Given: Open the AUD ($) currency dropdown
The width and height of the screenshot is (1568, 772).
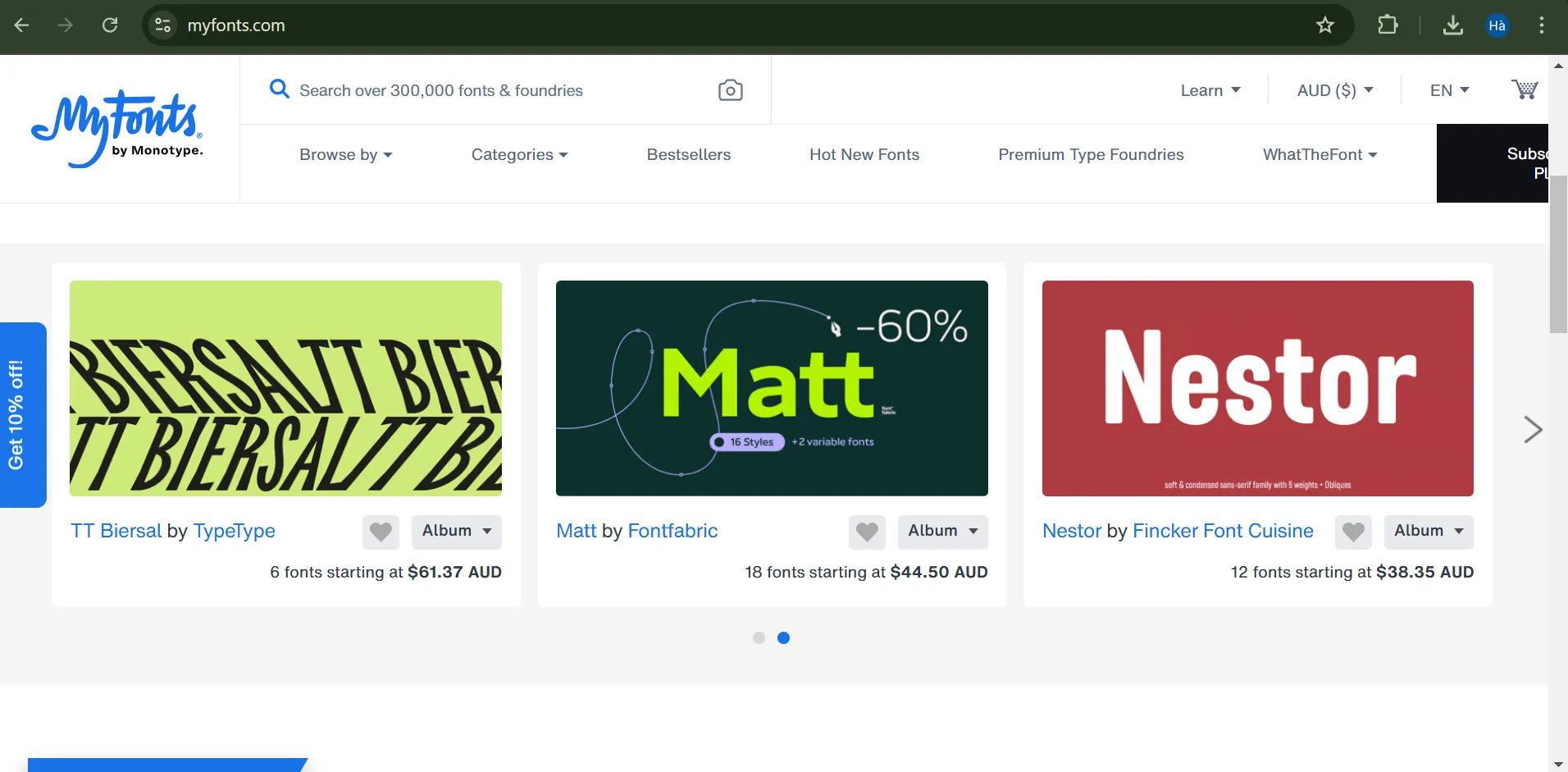Looking at the screenshot, I should [x=1335, y=90].
